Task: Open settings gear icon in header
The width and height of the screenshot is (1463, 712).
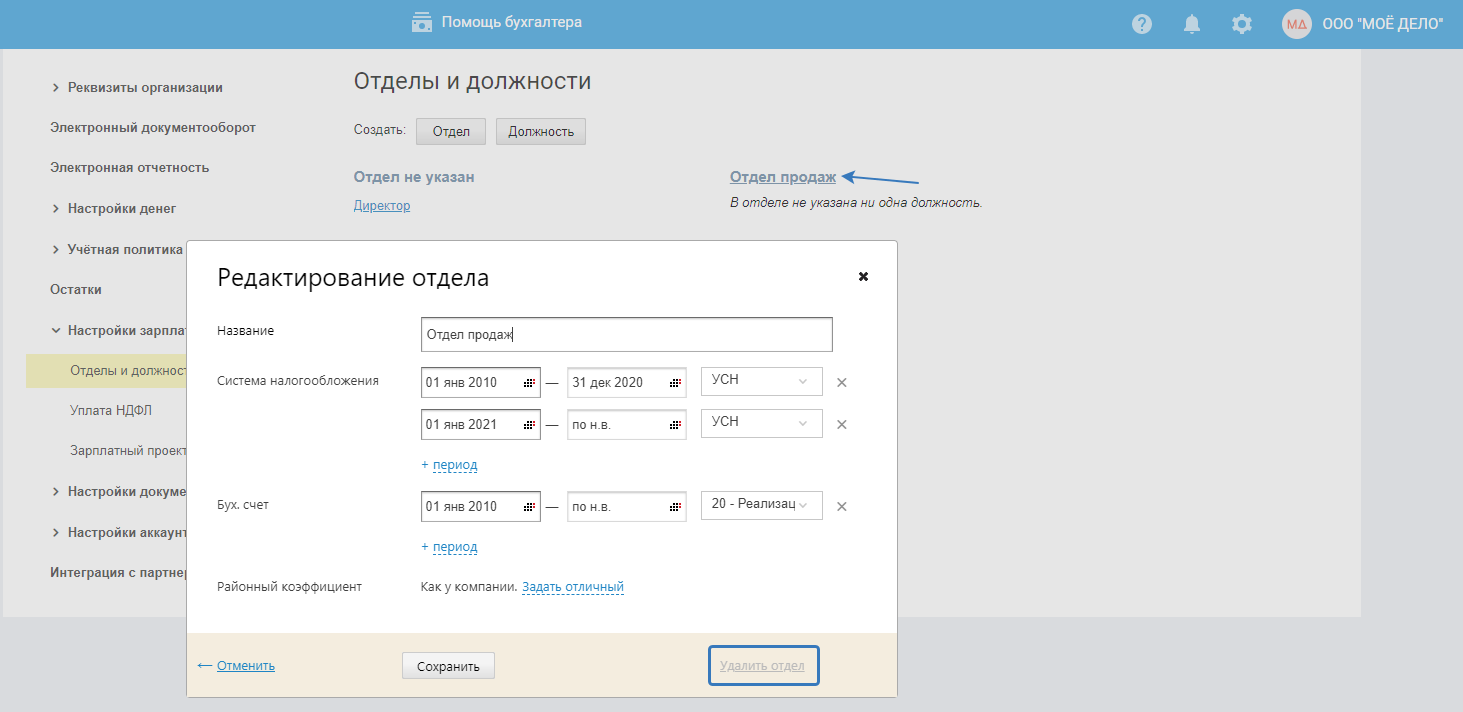Action: pyautogui.click(x=1242, y=24)
